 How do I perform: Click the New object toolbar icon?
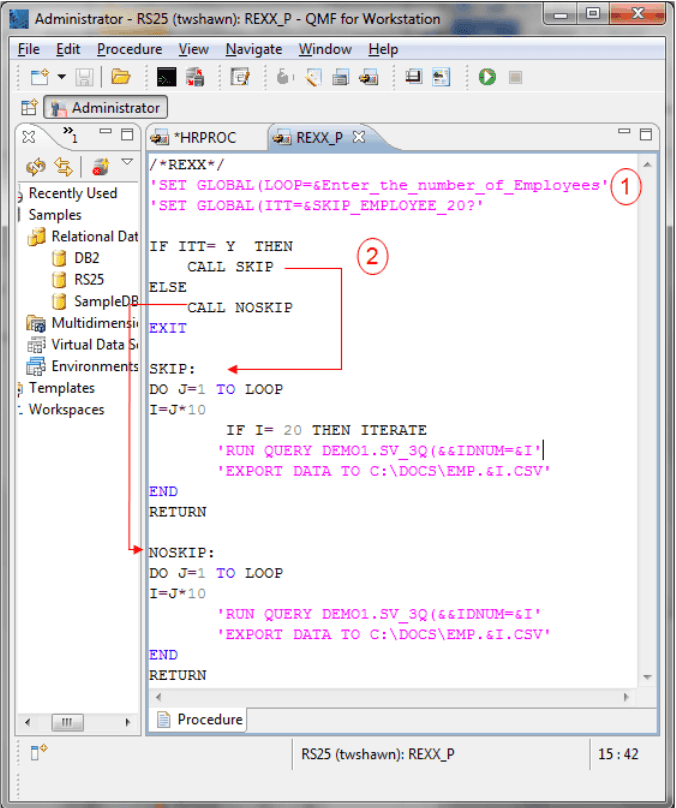coord(40,77)
